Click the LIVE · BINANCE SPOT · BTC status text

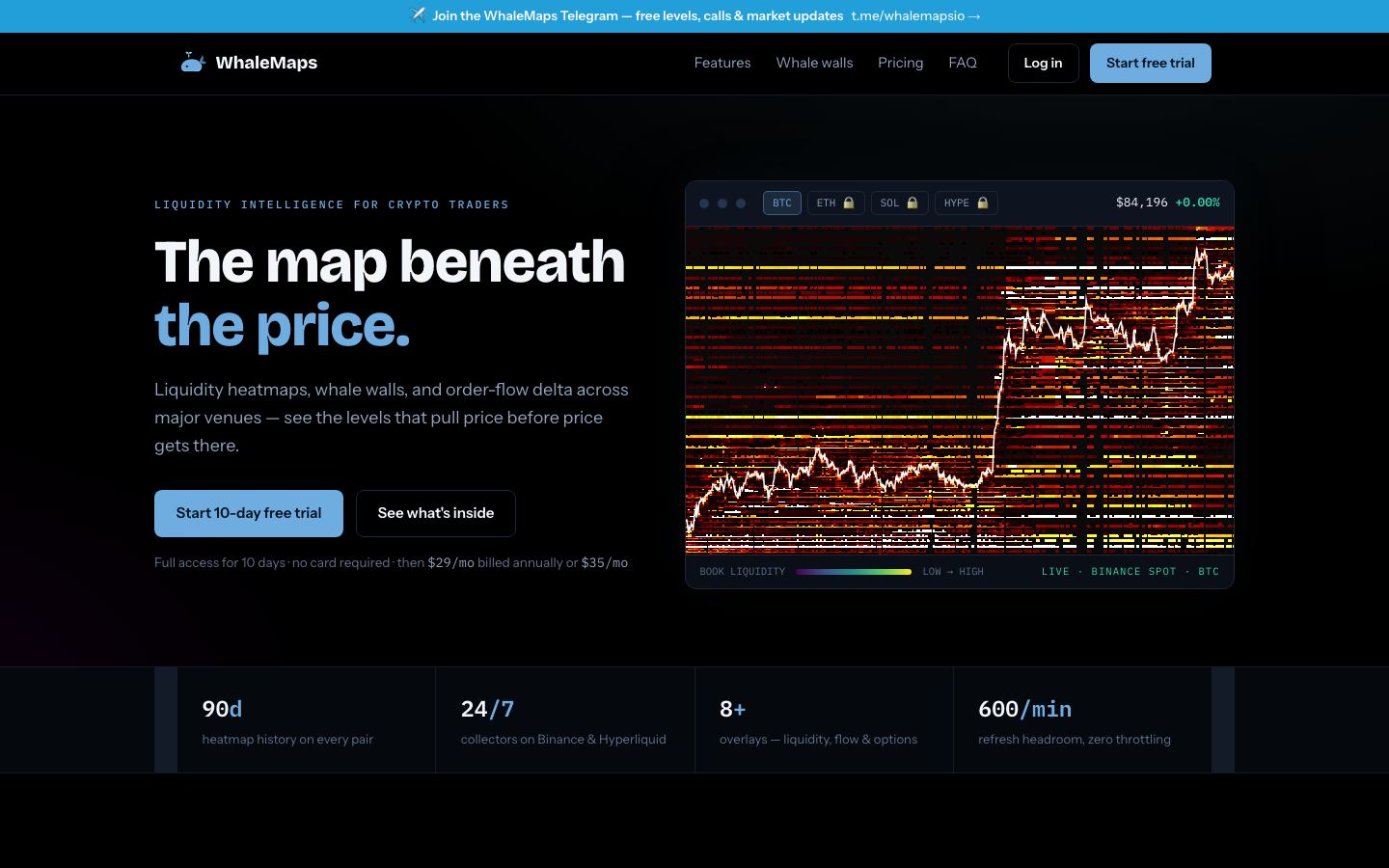(1130, 572)
